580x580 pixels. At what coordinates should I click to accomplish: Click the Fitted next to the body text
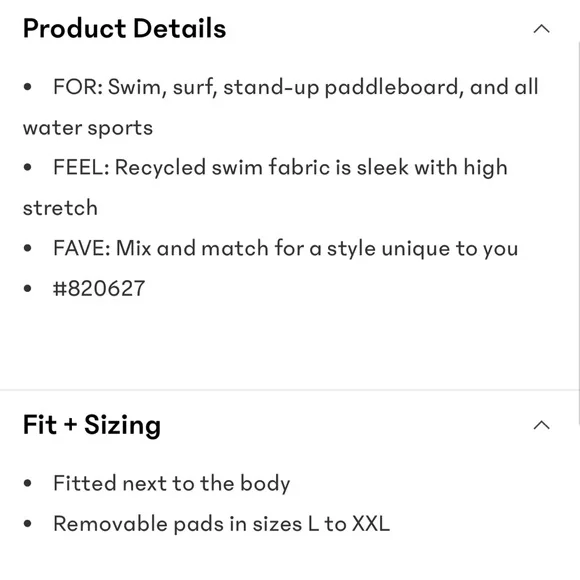click(x=172, y=483)
